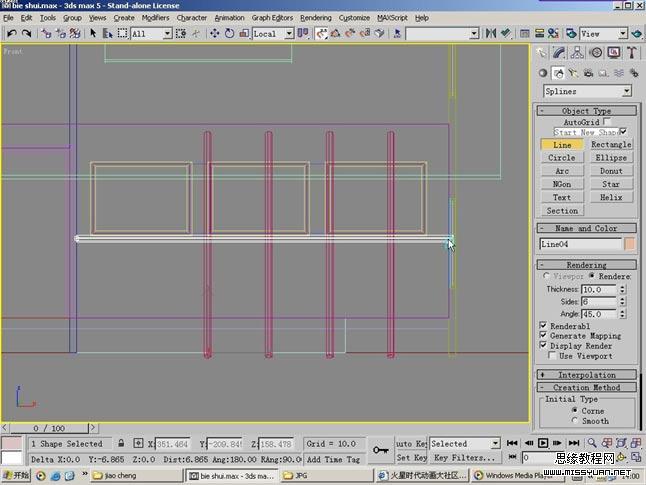Screen dimensions: 646x485
Task: Open the Hierarchy command panel tab
Action: click(577, 53)
